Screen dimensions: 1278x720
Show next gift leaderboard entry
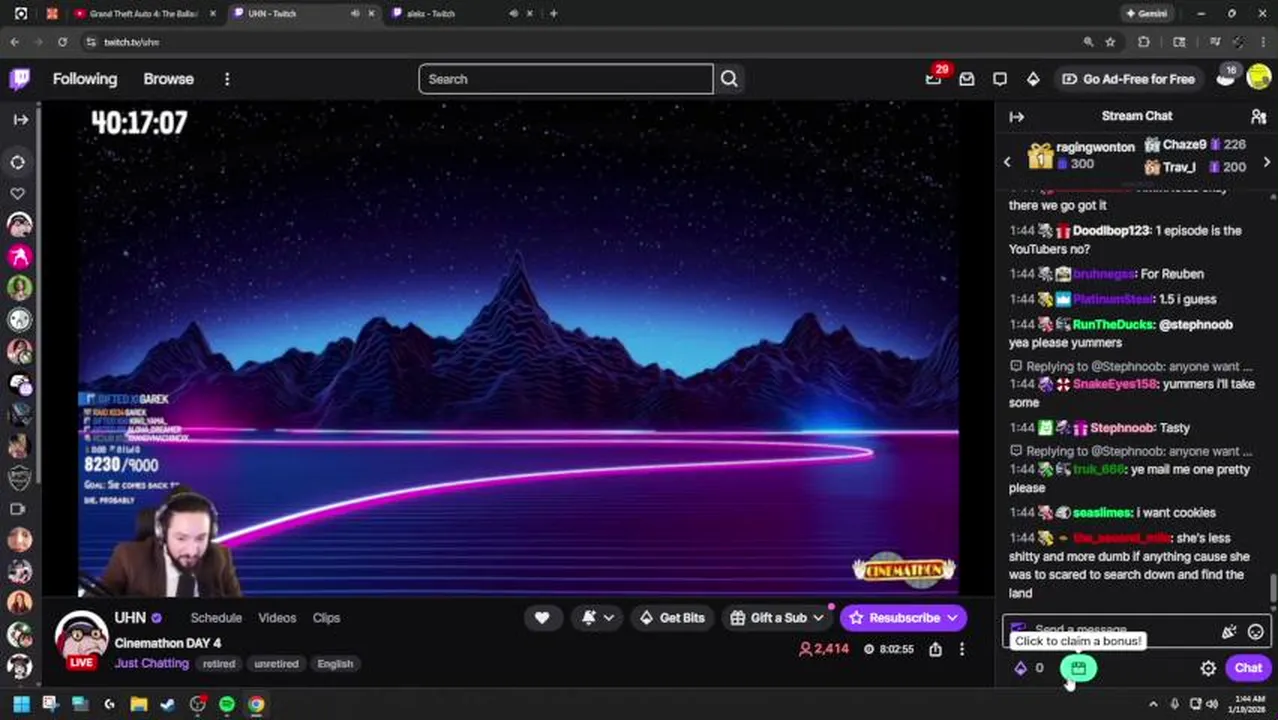1267,161
